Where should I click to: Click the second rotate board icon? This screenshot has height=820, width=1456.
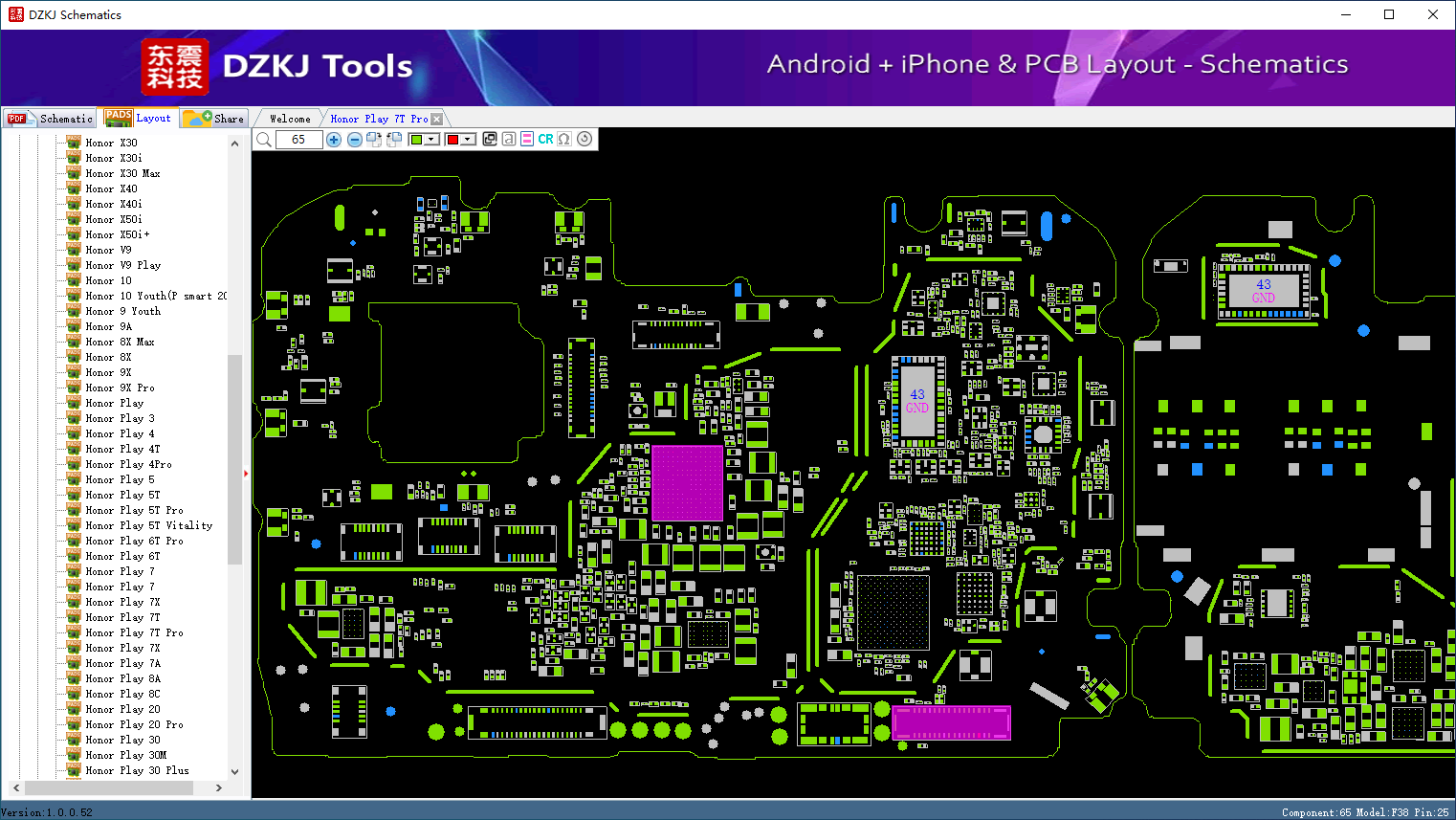pos(393,140)
